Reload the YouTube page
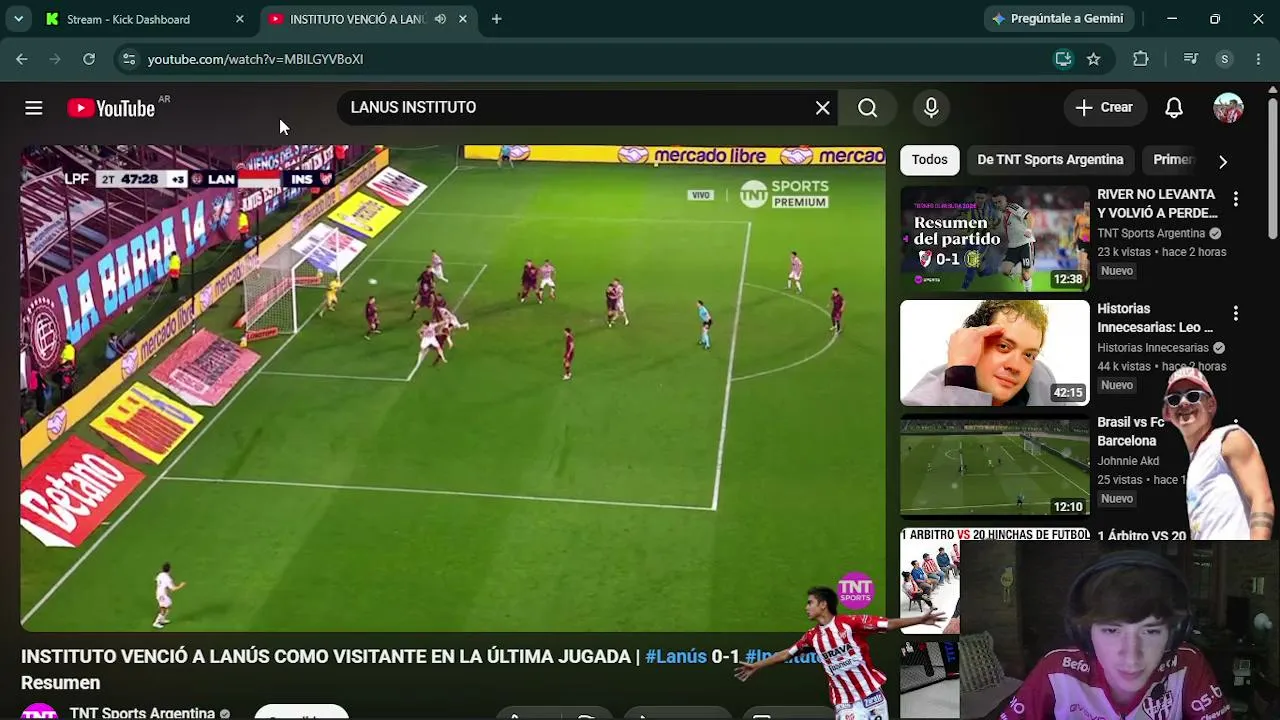The height and width of the screenshot is (720, 1280). 89,59
